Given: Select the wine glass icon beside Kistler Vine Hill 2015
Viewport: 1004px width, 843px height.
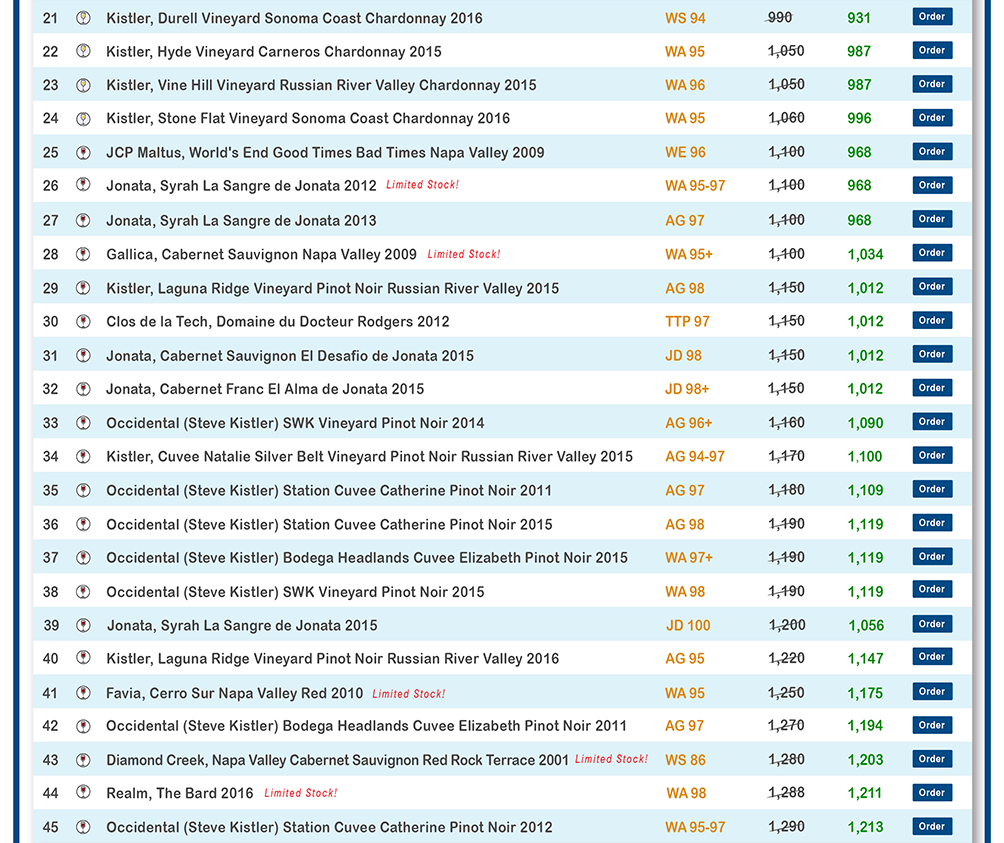Looking at the screenshot, I should [x=83, y=84].
